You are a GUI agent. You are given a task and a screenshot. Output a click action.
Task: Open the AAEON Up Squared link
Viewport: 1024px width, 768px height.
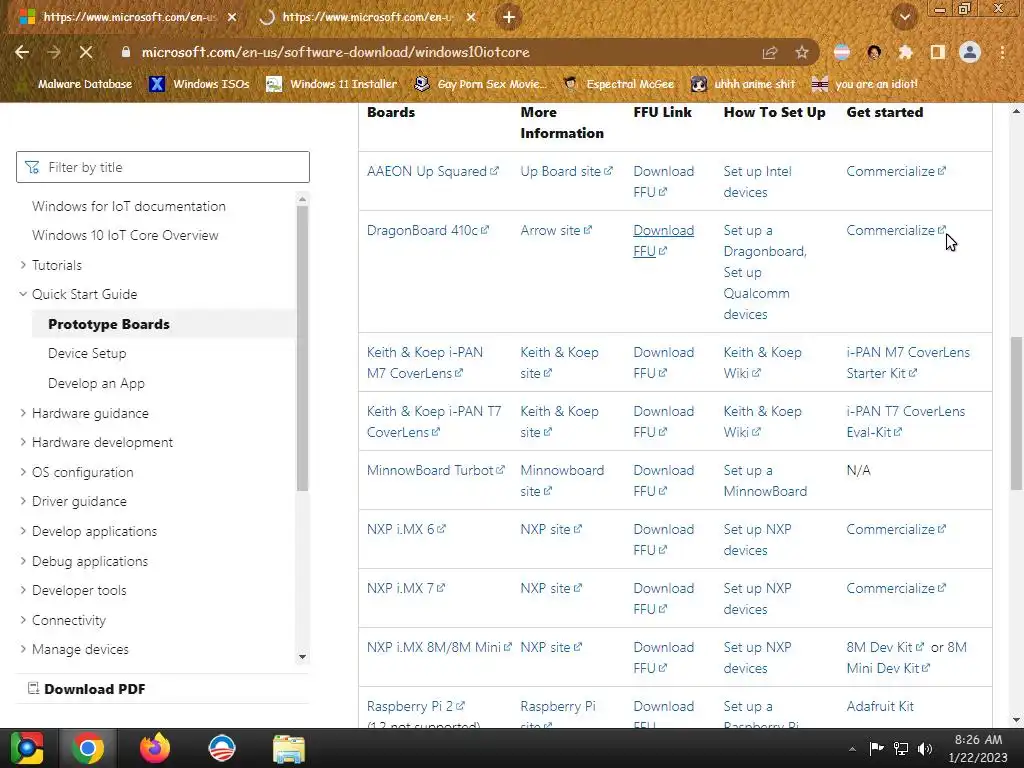coord(432,171)
